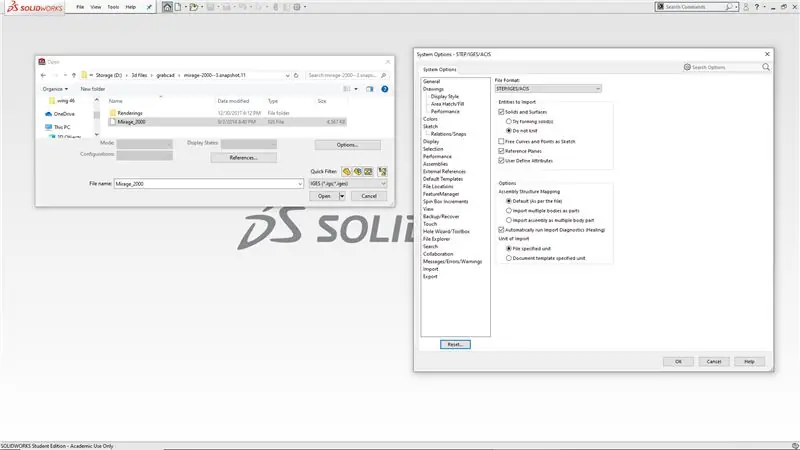Click the New document icon in toolbar

point(178,7)
